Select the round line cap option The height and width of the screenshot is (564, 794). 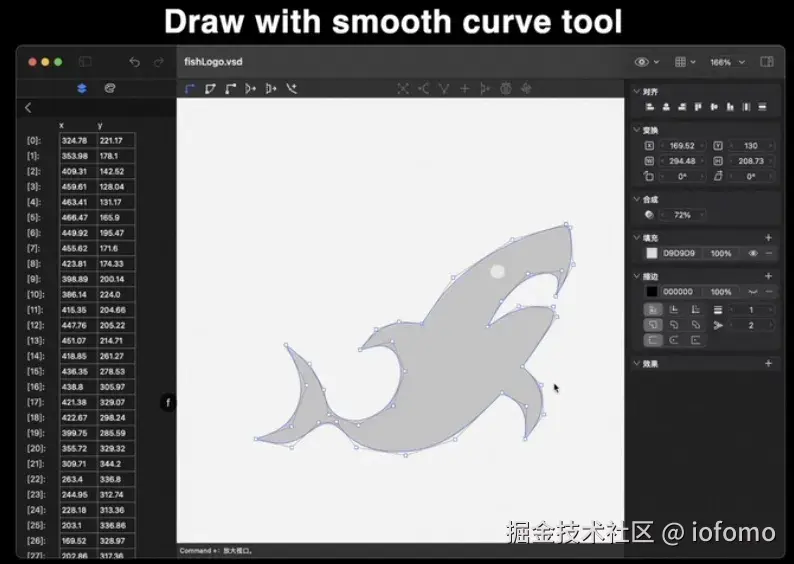(674, 340)
